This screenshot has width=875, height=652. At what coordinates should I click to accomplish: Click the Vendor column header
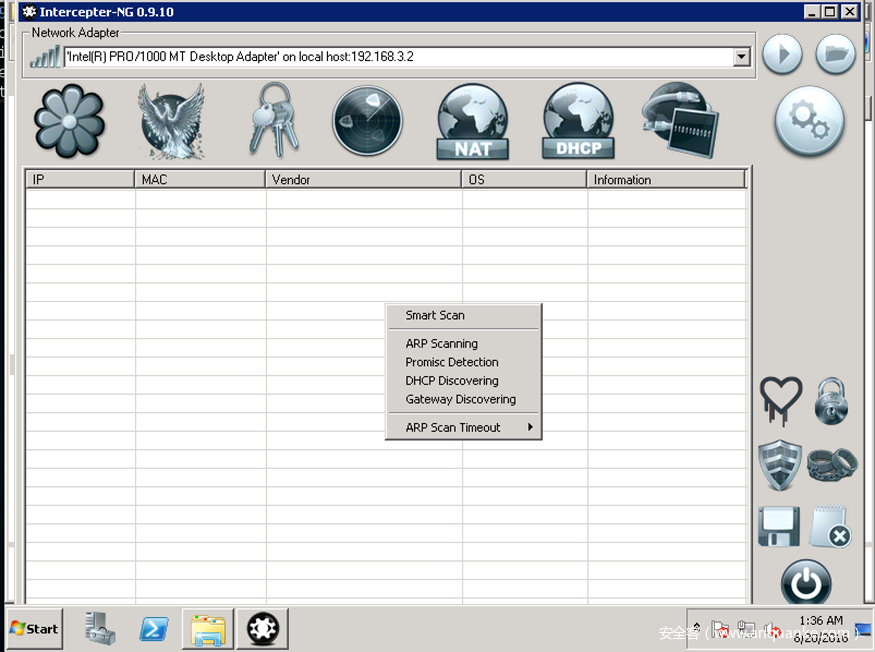click(363, 180)
